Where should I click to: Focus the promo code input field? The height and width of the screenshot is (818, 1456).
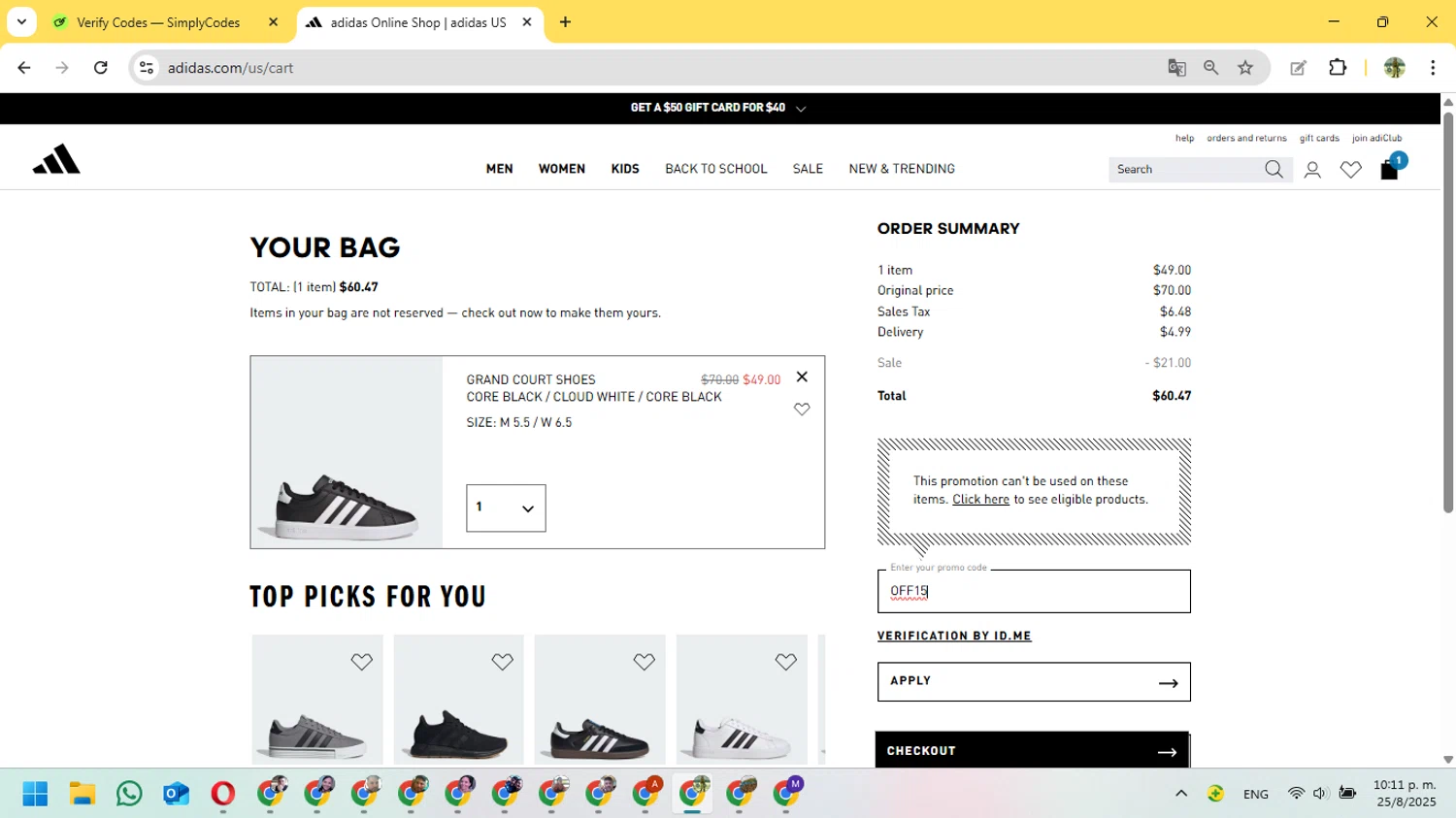[1034, 591]
